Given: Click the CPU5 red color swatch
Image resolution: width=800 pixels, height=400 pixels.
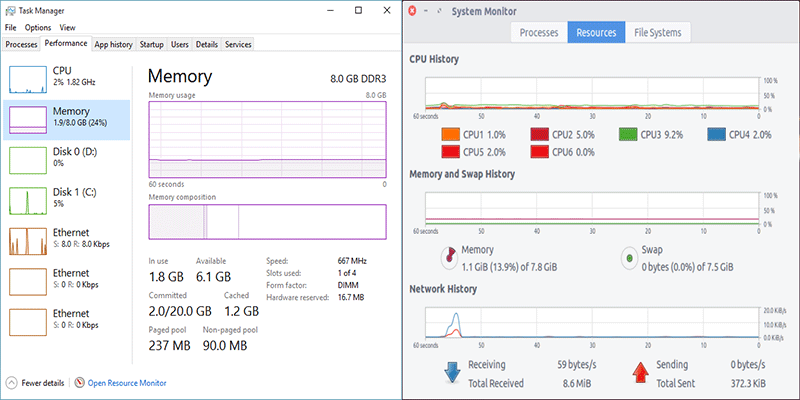Looking at the screenshot, I should [x=451, y=152].
